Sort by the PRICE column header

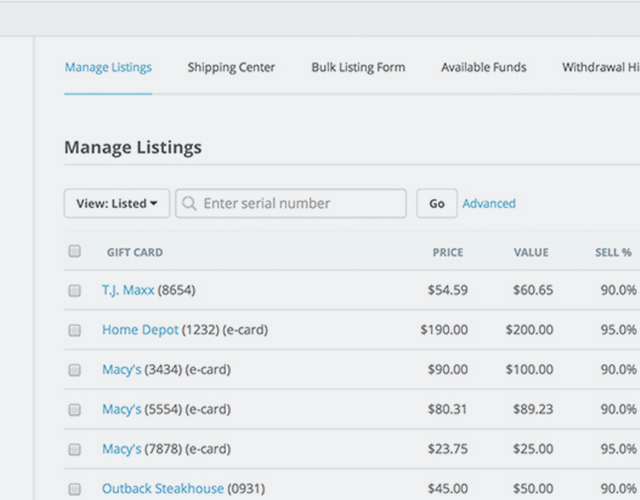pos(448,253)
